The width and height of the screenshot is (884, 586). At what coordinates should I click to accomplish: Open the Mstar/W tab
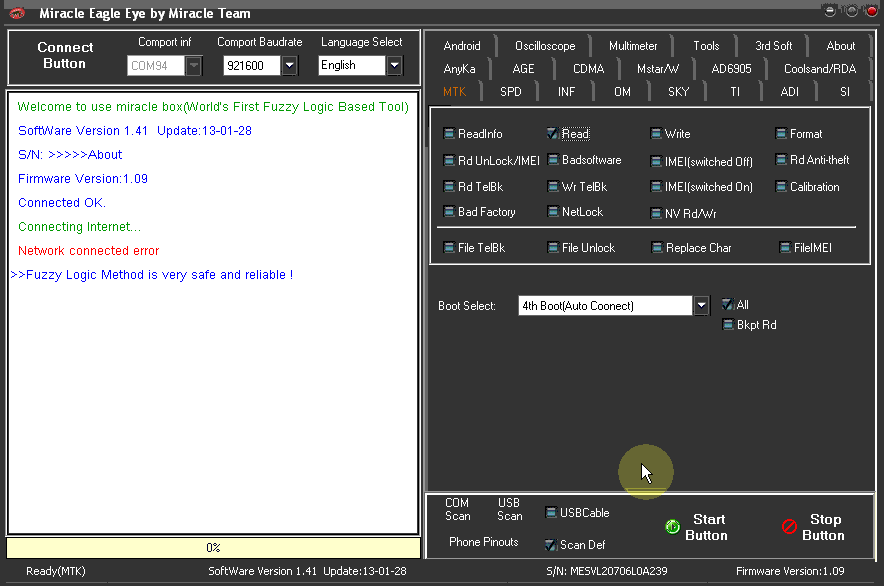click(x=658, y=69)
